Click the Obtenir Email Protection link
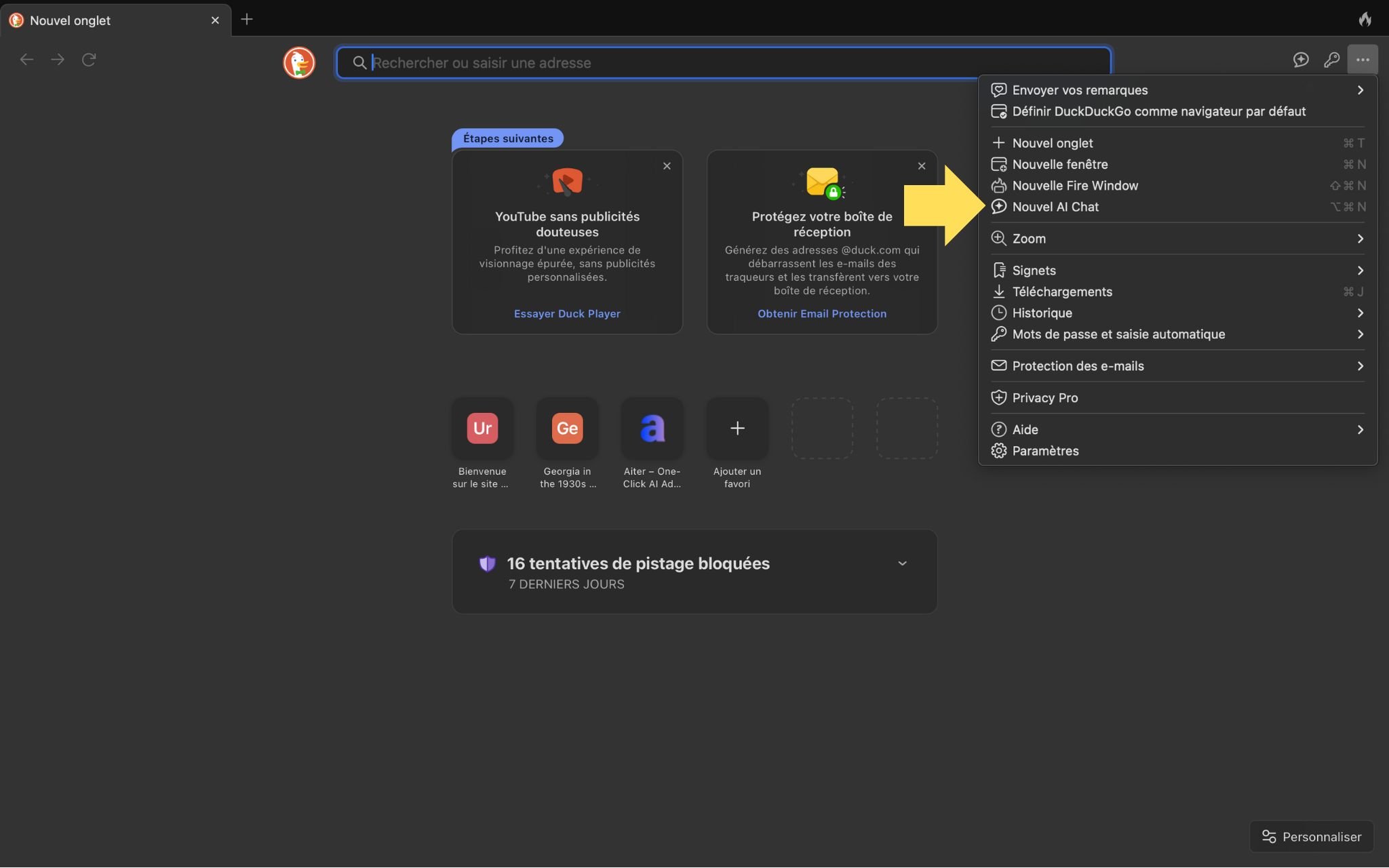Viewport: 1389px width, 868px height. point(822,314)
